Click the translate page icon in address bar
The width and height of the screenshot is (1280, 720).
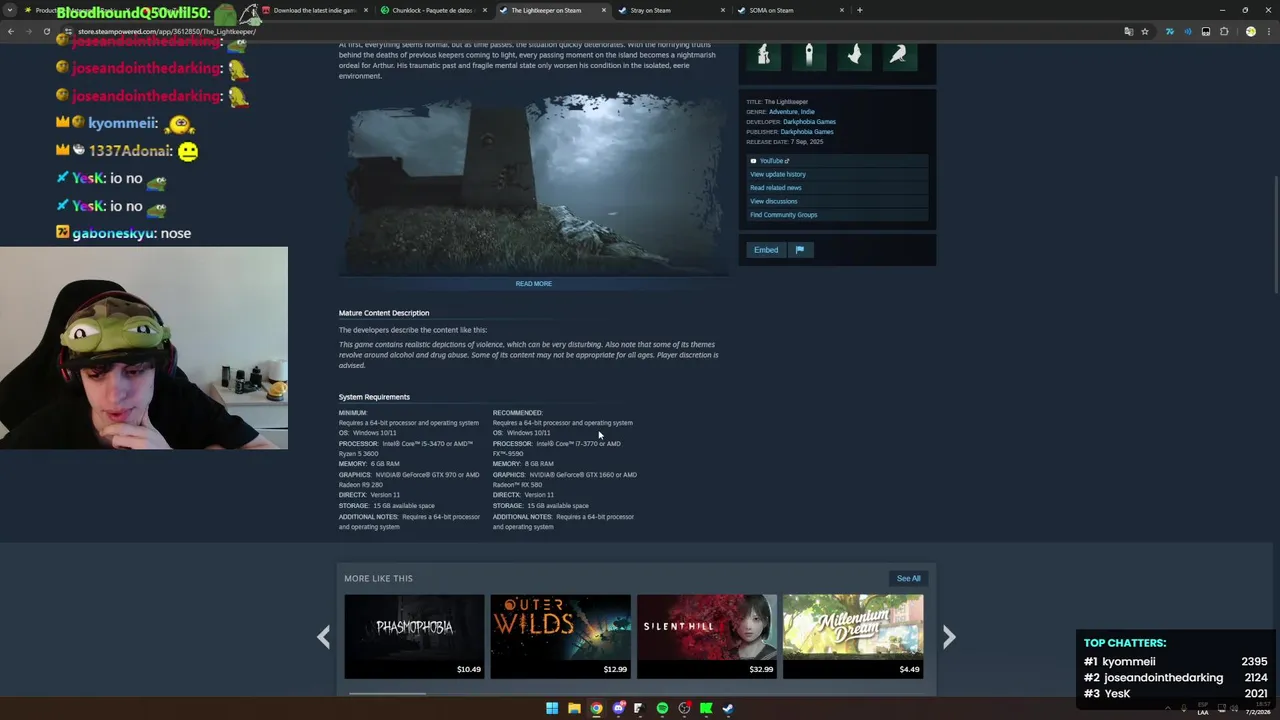coord(1128,31)
